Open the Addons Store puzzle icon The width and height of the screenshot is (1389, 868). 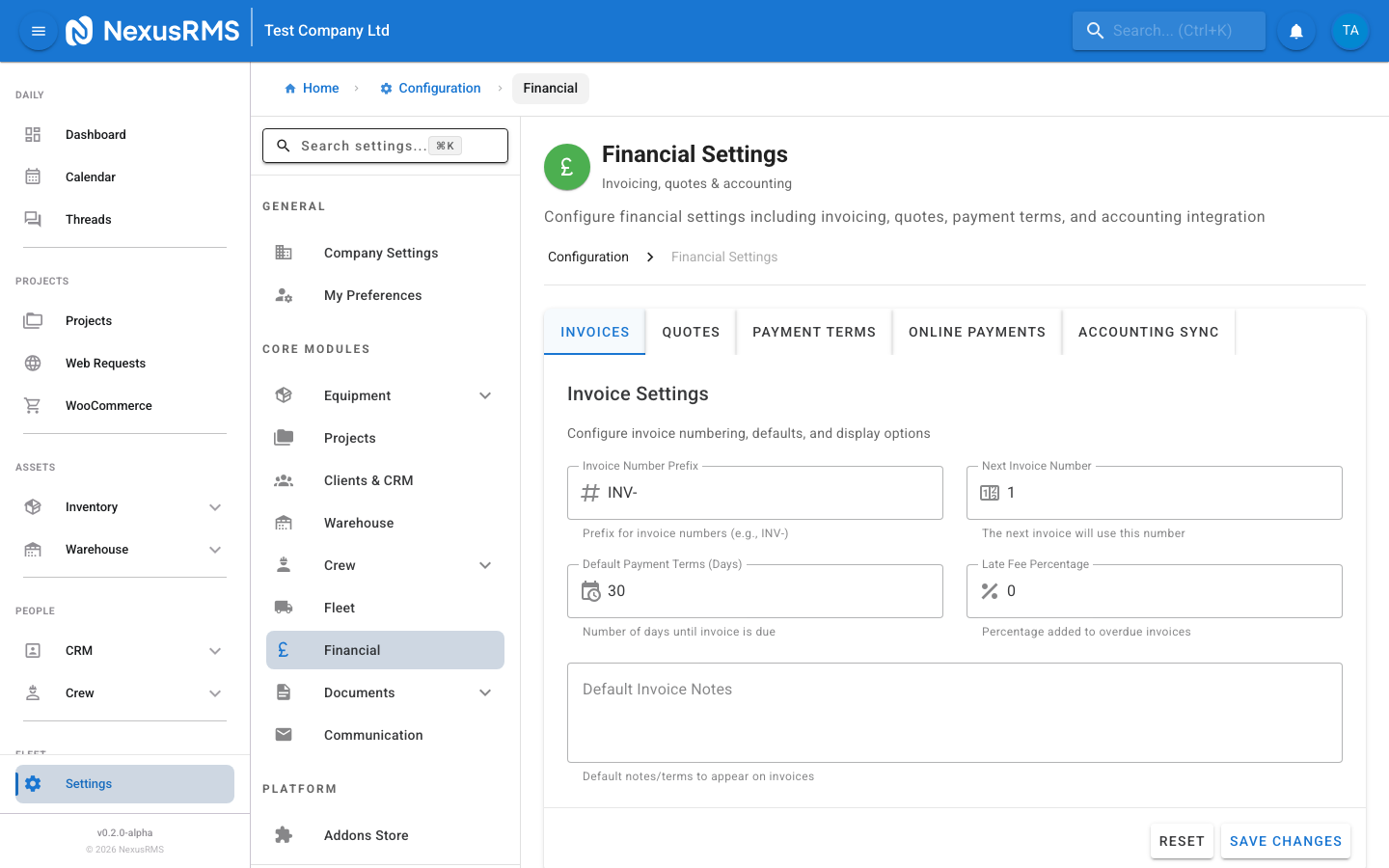[284, 834]
